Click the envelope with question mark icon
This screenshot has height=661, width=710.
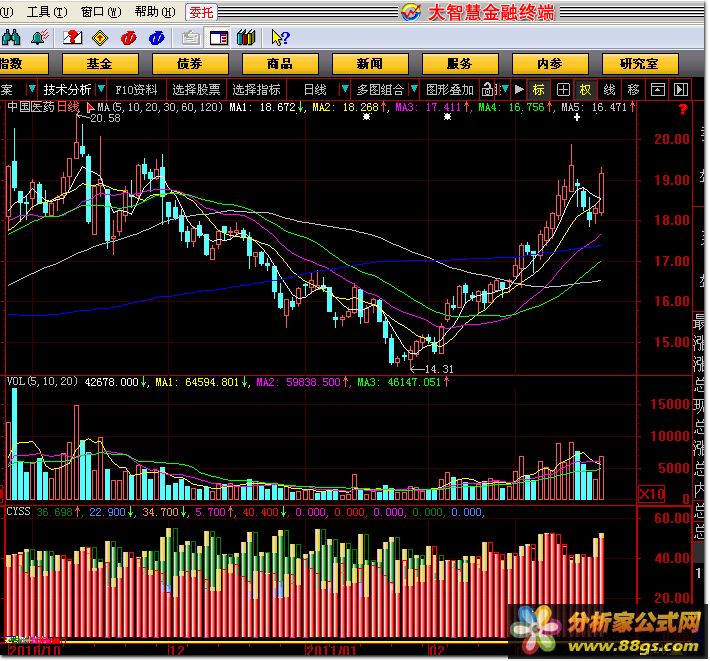coord(72,38)
